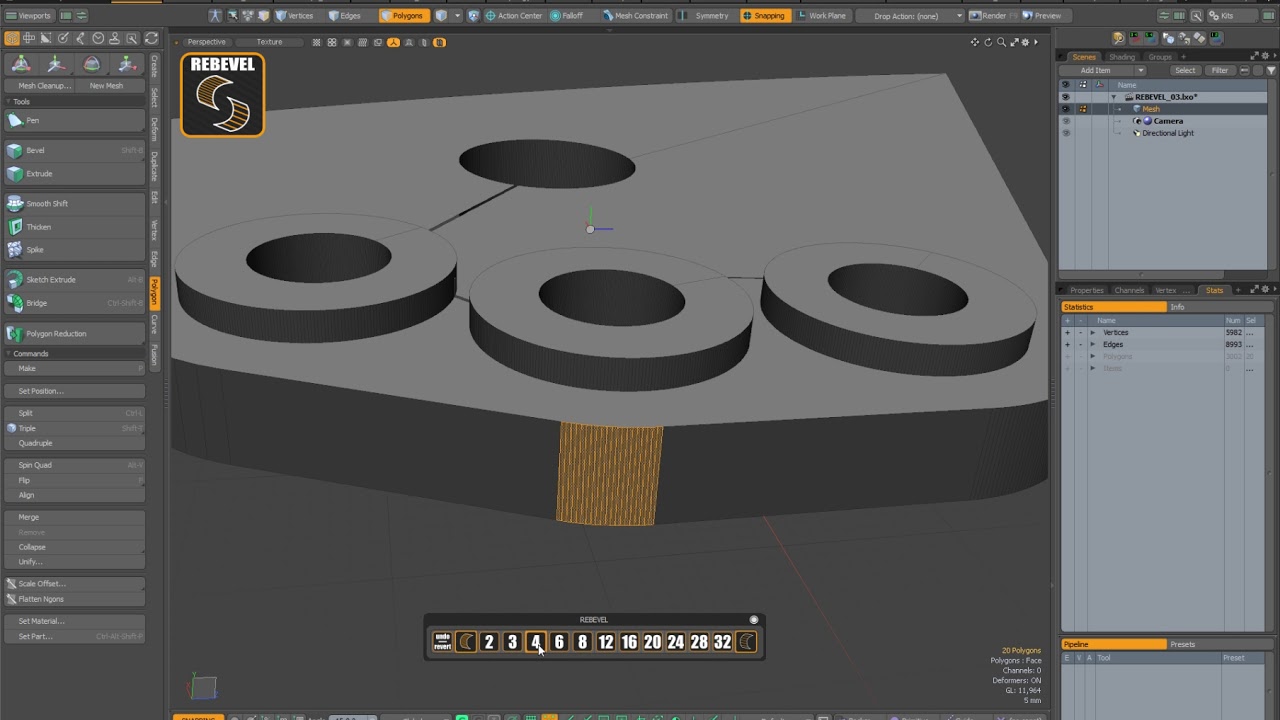
Task: Click the Spin Quad command
Action: (x=74, y=465)
